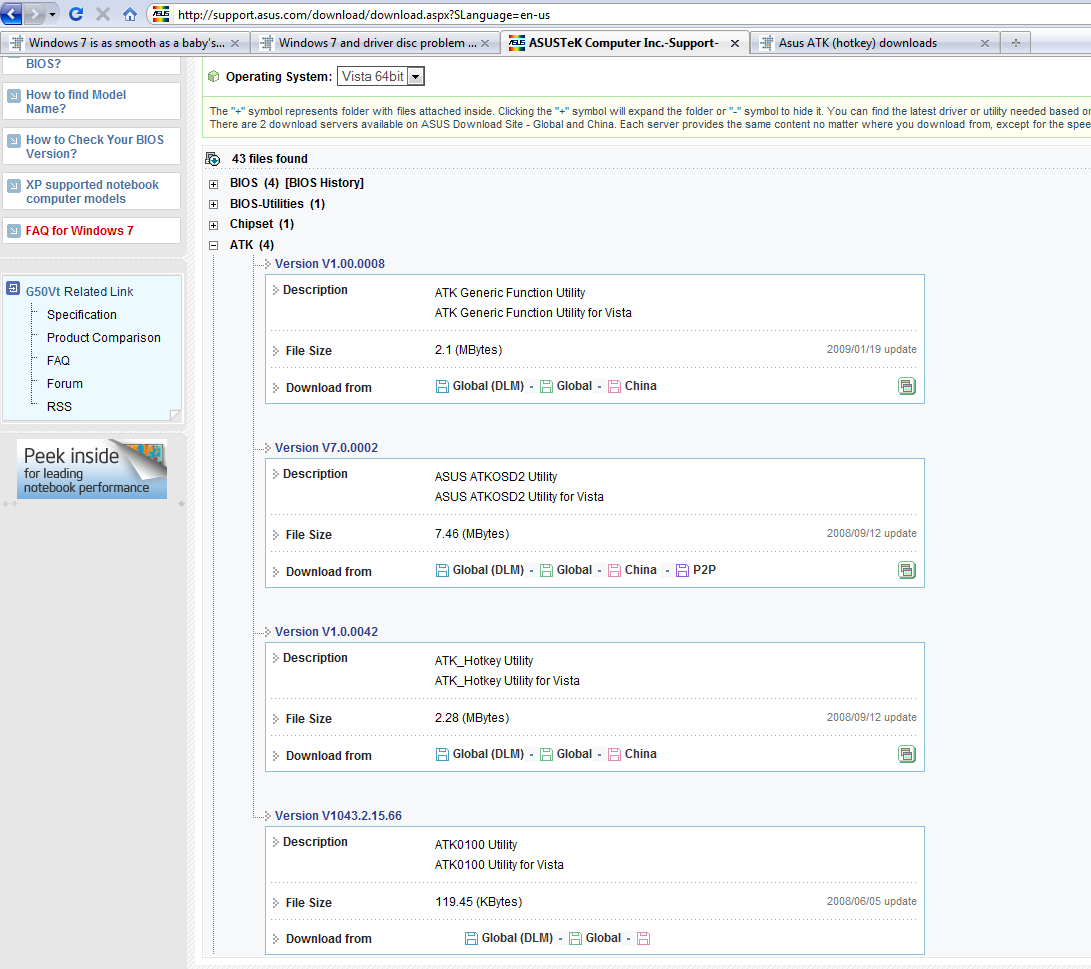Viewport: 1091px width, 969px height.
Task: Click the '7.46 (MBytes)' file size value
Action: [472, 534]
